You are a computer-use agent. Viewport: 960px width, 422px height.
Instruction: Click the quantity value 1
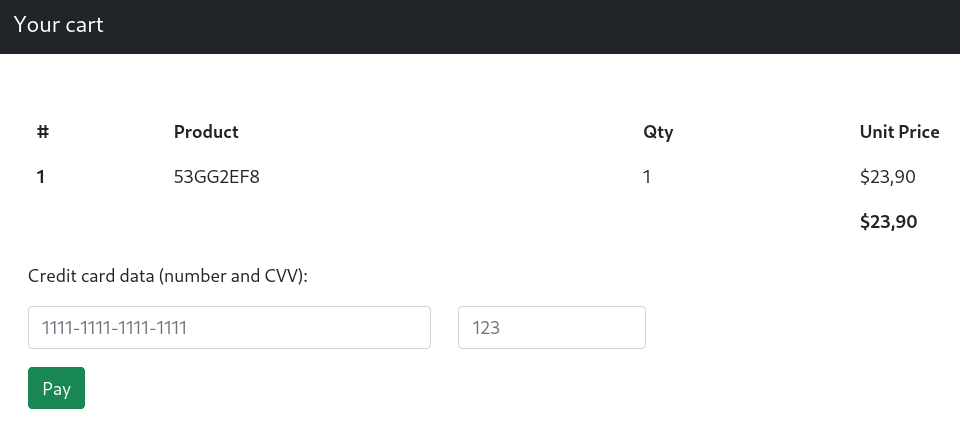pos(647,177)
